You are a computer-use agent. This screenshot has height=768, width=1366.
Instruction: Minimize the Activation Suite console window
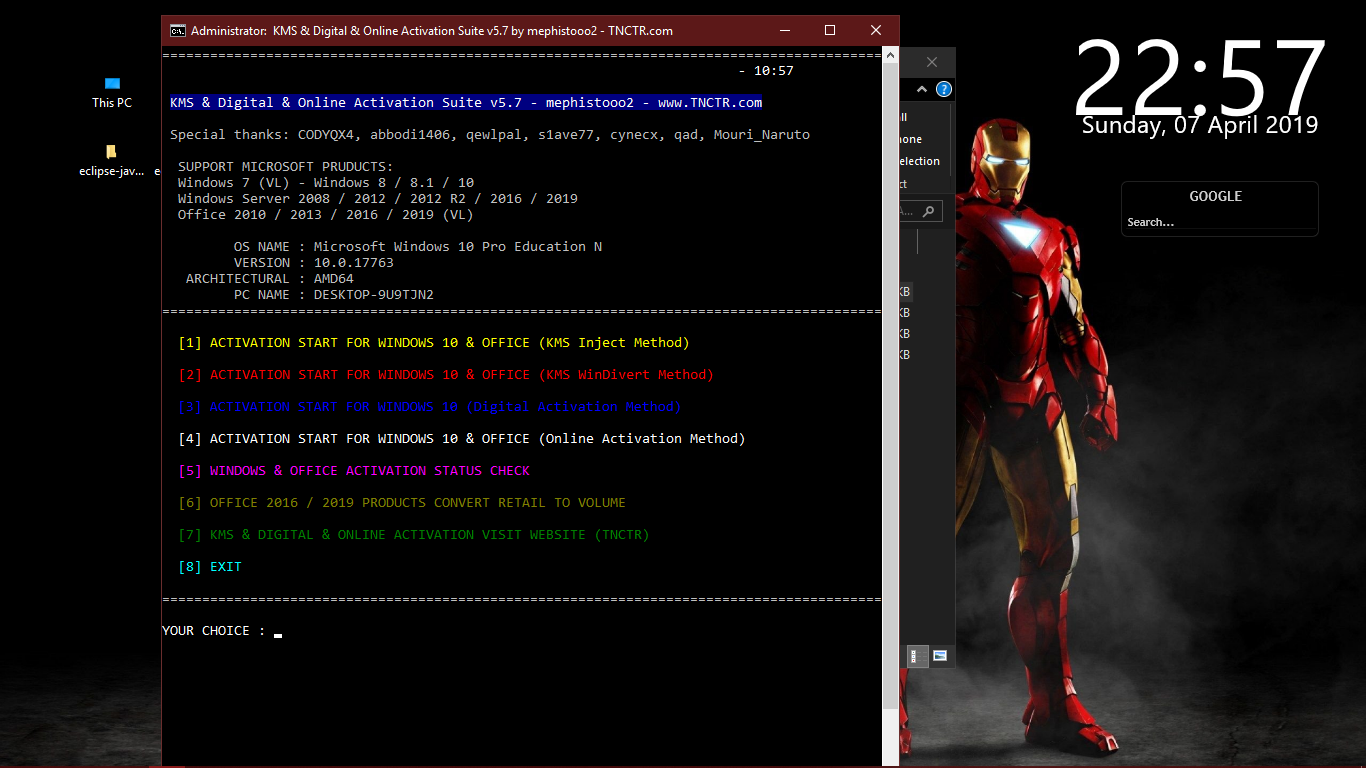pyautogui.click(x=783, y=31)
